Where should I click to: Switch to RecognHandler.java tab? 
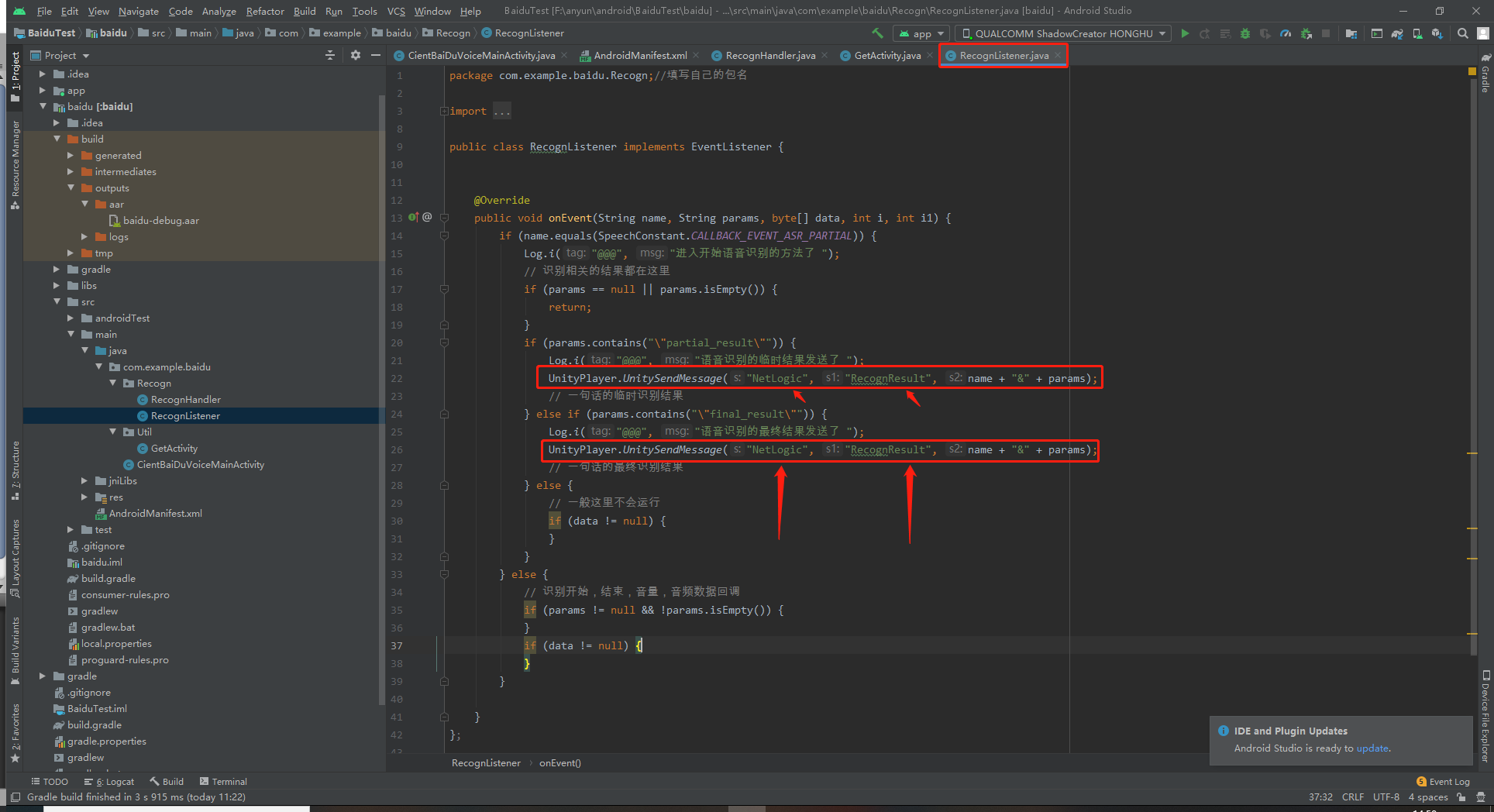click(770, 55)
